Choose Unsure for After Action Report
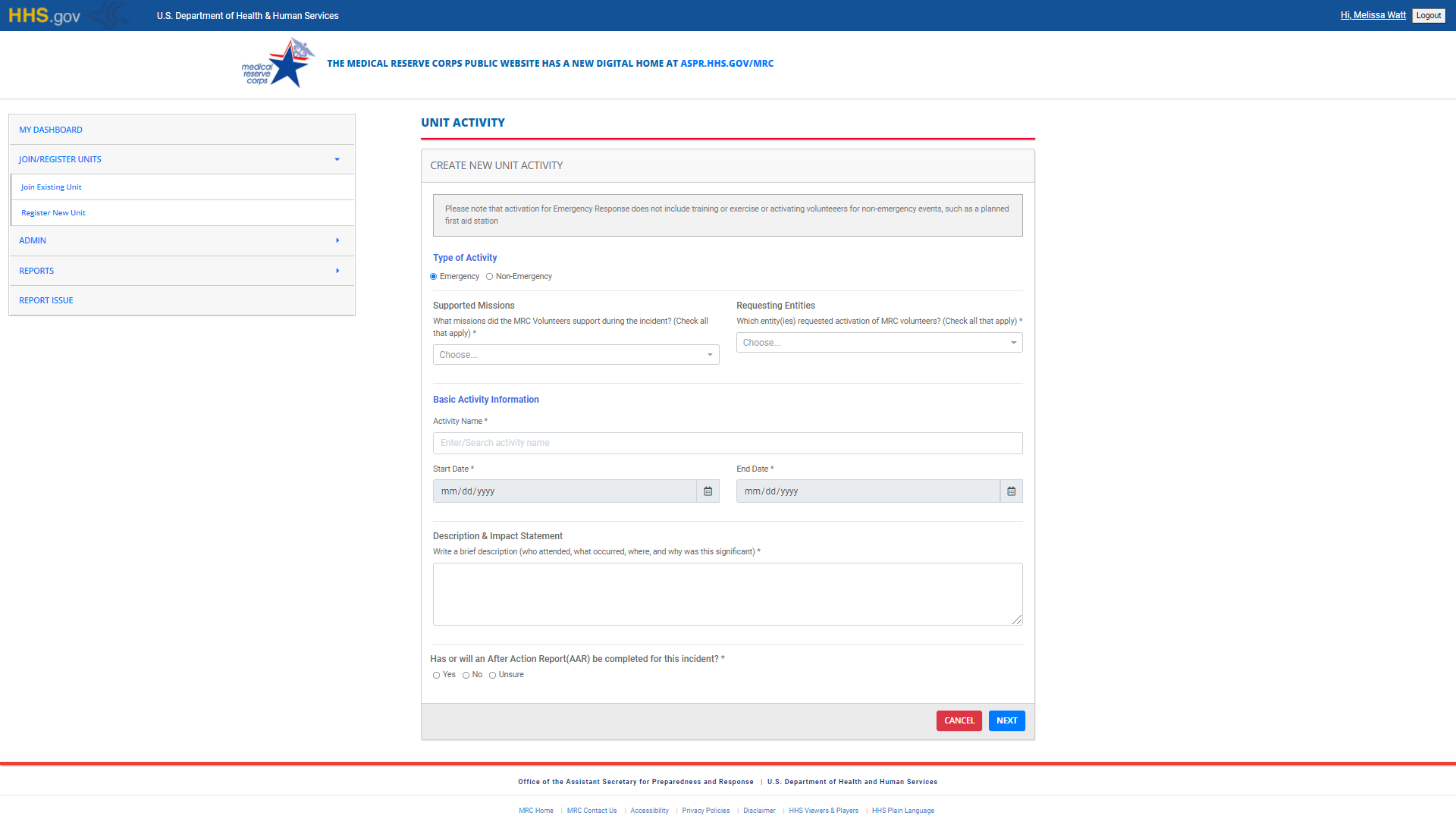The width and height of the screenshot is (1456, 819). click(x=493, y=675)
